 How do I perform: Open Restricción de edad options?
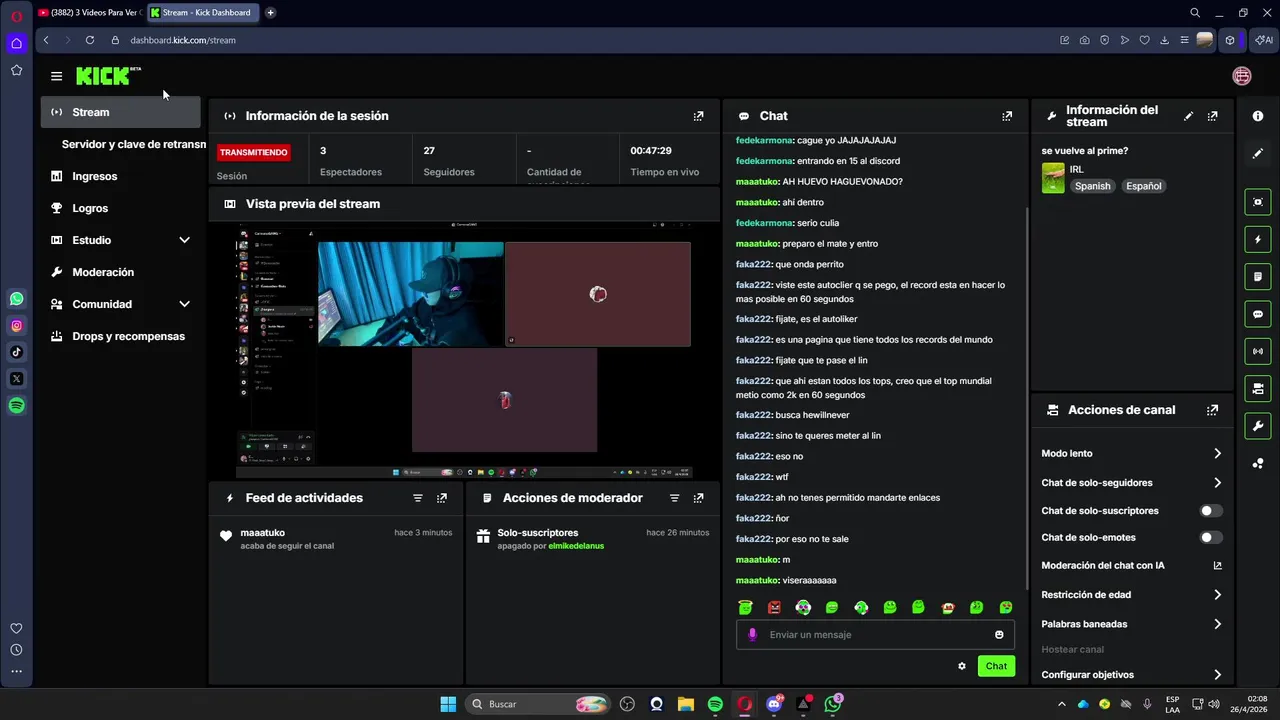(x=1132, y=595)
